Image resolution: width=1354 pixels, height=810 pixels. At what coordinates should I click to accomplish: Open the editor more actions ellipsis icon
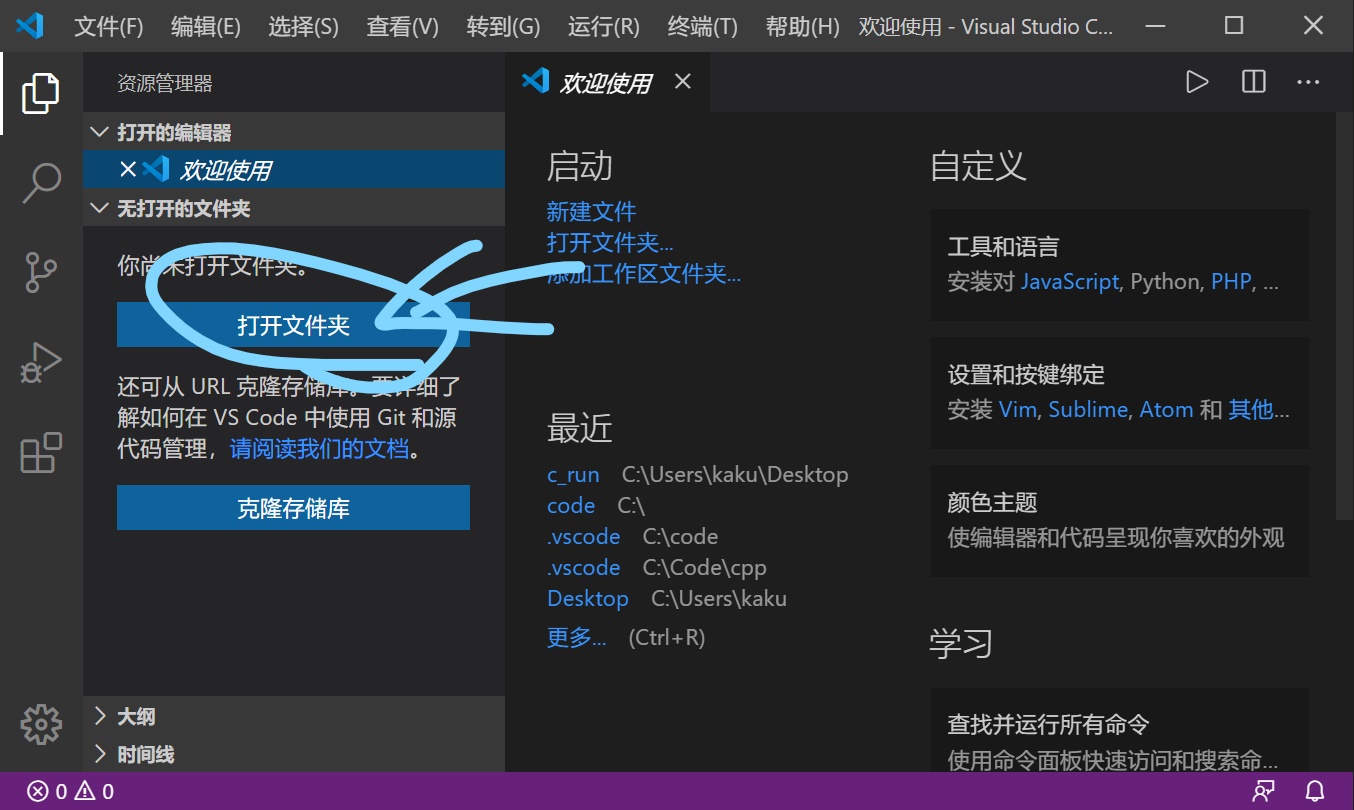[1308, 81]
